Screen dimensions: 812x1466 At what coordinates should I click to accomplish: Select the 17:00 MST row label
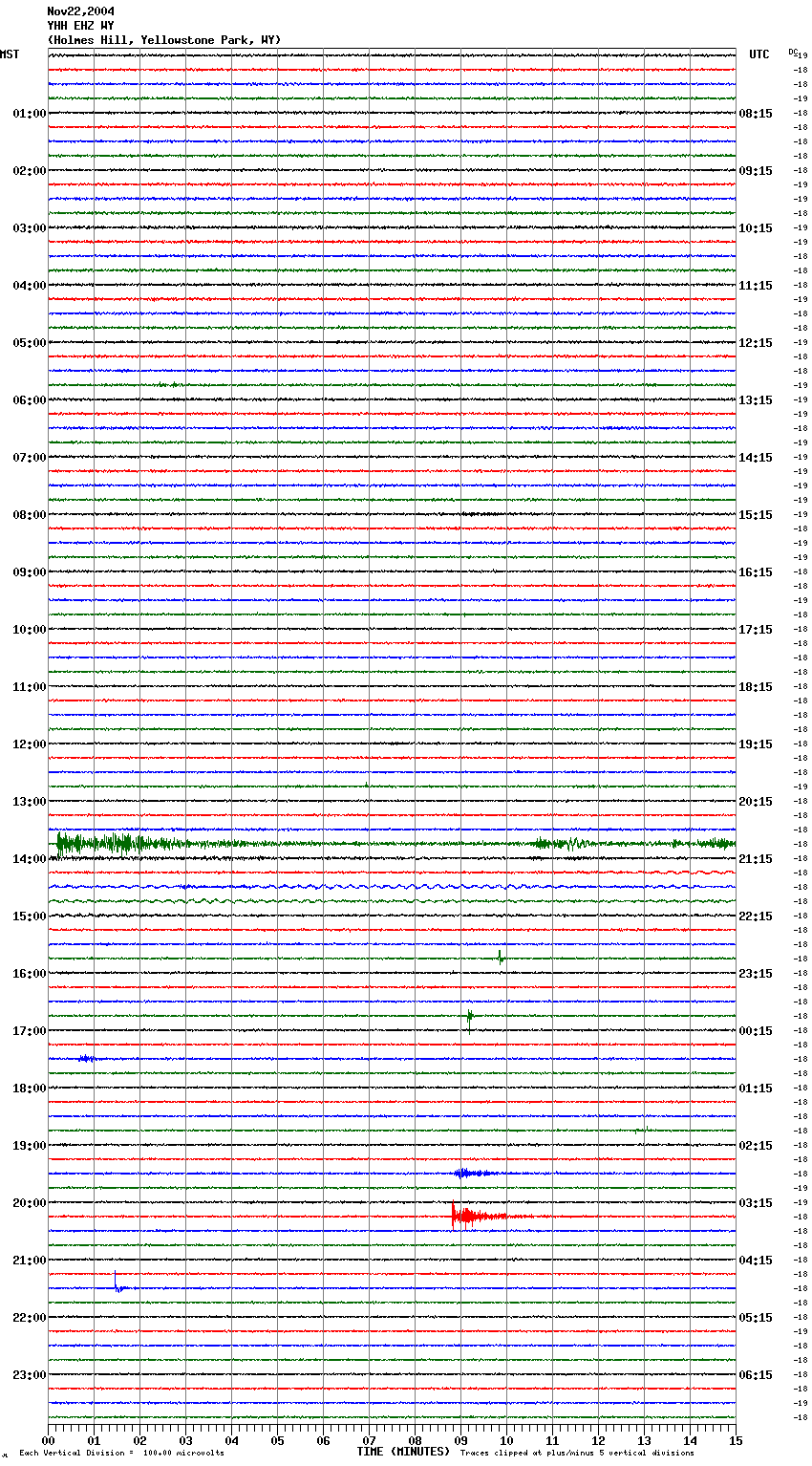29,1031
